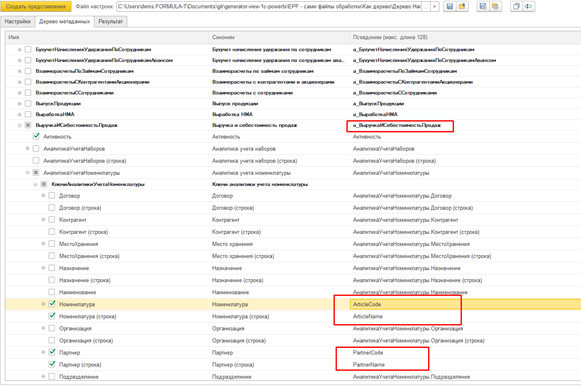The image size is (581, 387).
Task: Expand the МестоХранения node
Action: point(43,244)
